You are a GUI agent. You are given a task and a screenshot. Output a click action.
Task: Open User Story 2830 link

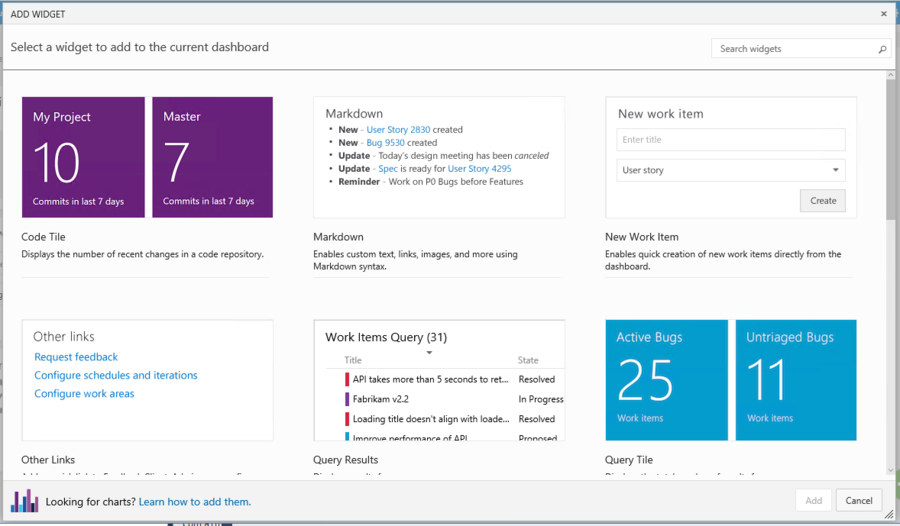(x=398, y=130)
